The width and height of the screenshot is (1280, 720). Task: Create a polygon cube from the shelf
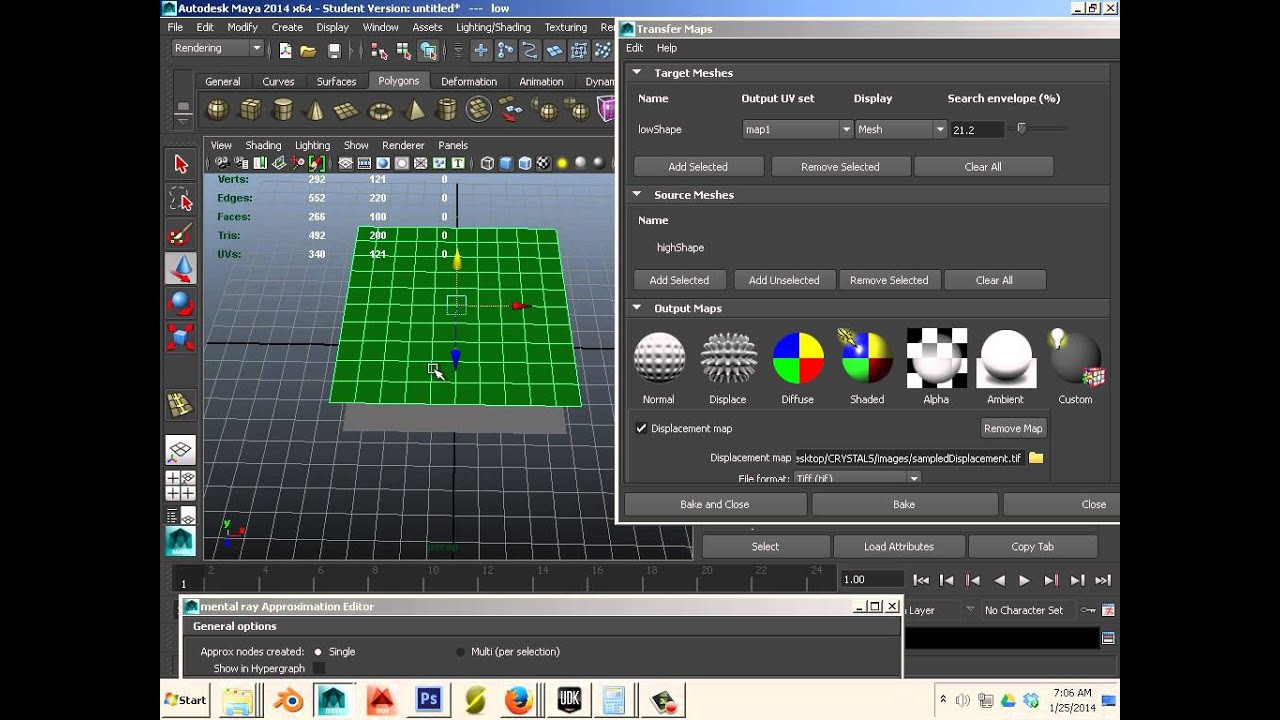click(250, 109)
